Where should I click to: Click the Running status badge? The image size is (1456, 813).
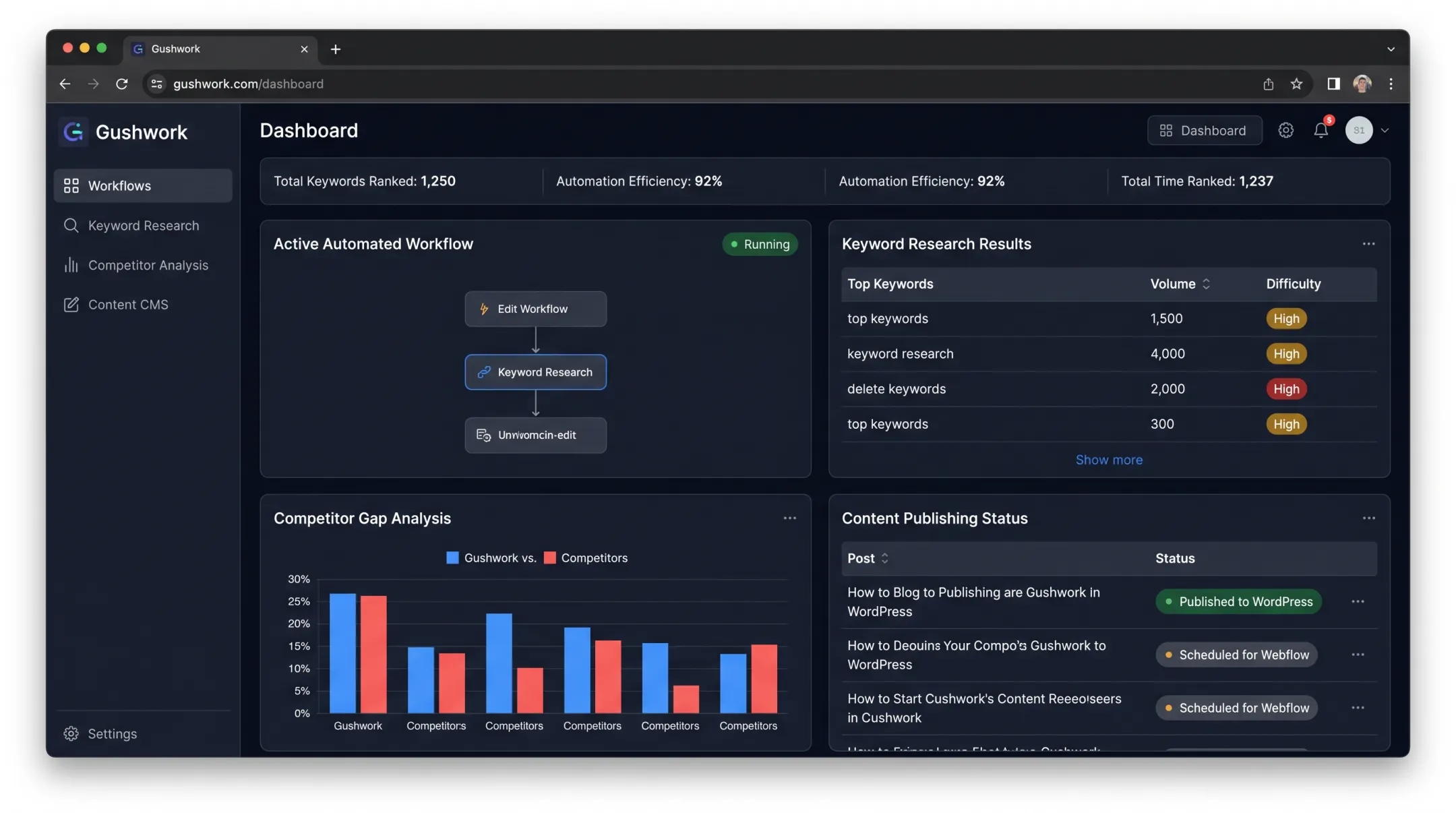tap(760, 244)
